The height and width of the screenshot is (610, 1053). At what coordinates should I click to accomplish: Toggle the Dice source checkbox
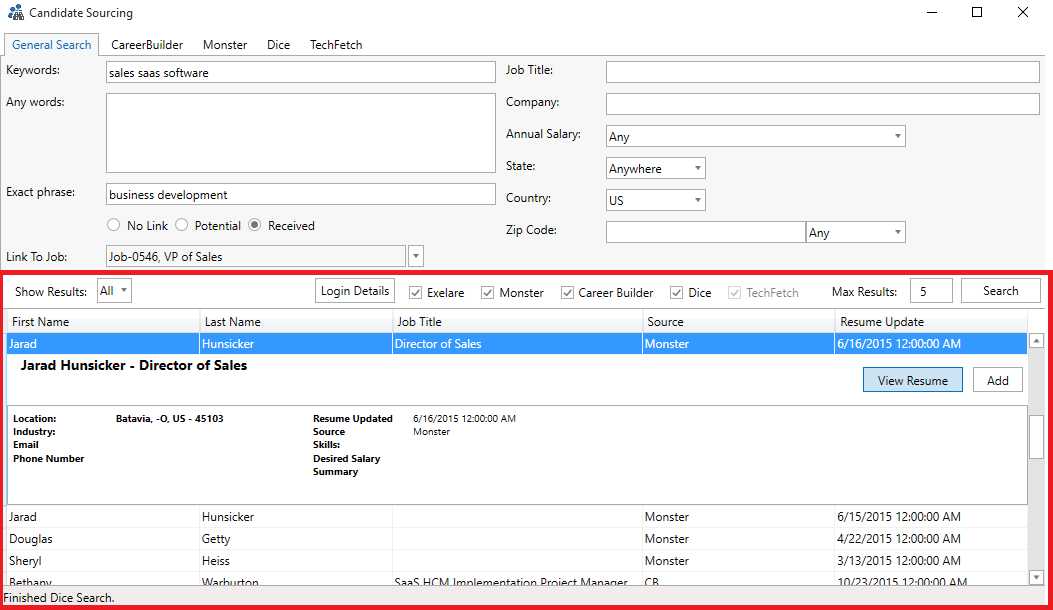[x=676, y=292]
